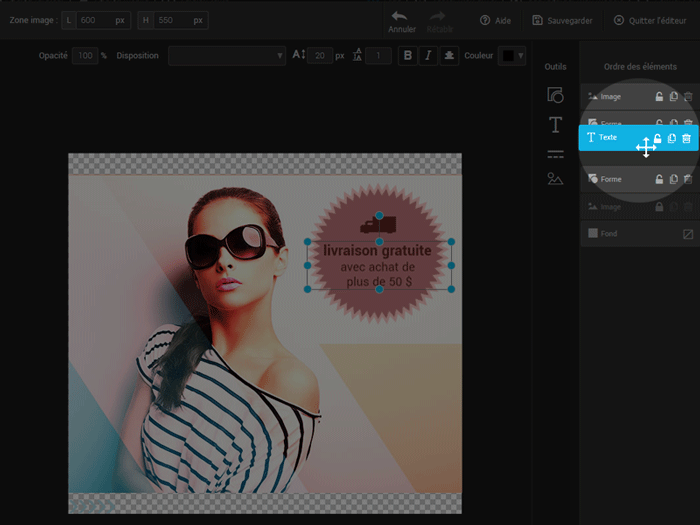
Task: Select the Image tool in Outils
Action: (555, 180)
